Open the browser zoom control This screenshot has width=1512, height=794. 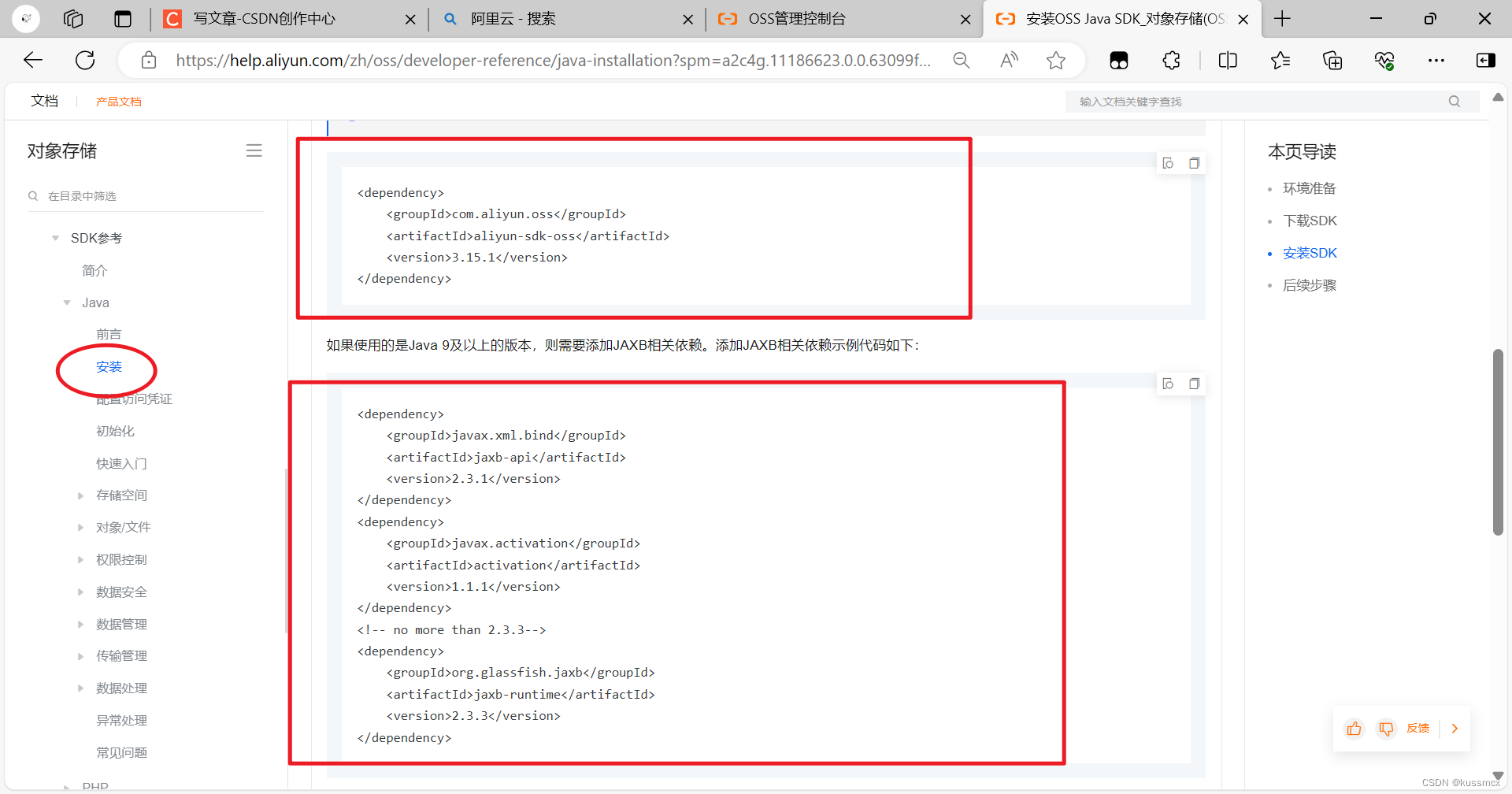point(961,60)
